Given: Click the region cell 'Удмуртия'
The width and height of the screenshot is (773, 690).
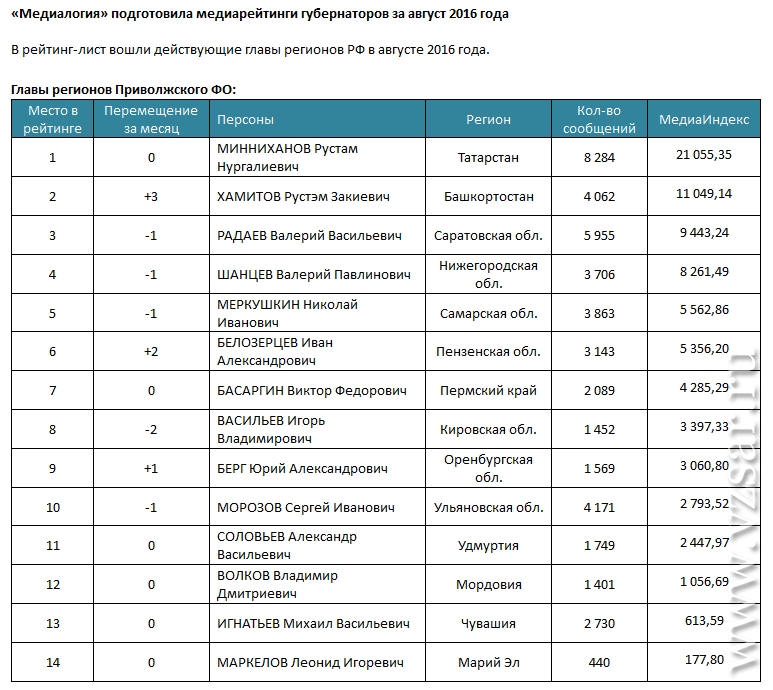Looking at the screenshot, I should [x=488, y=546].
